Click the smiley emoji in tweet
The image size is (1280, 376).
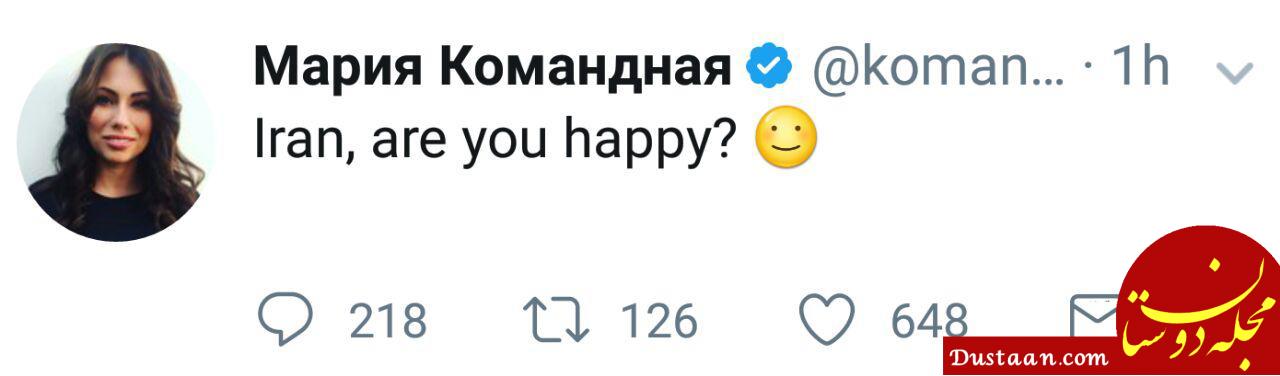point(787,141)
